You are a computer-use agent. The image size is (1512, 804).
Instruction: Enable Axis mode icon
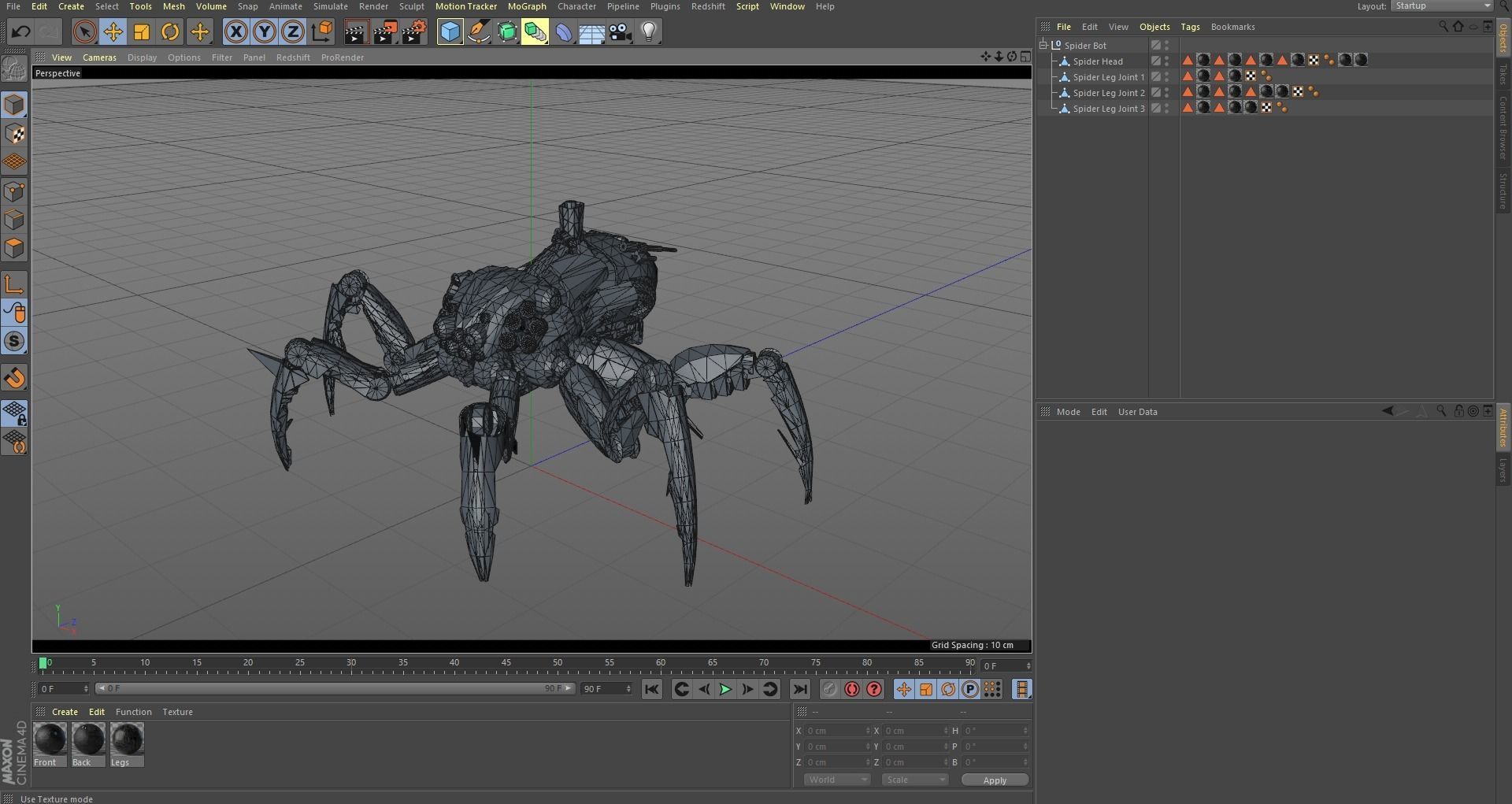click(14, 284)
